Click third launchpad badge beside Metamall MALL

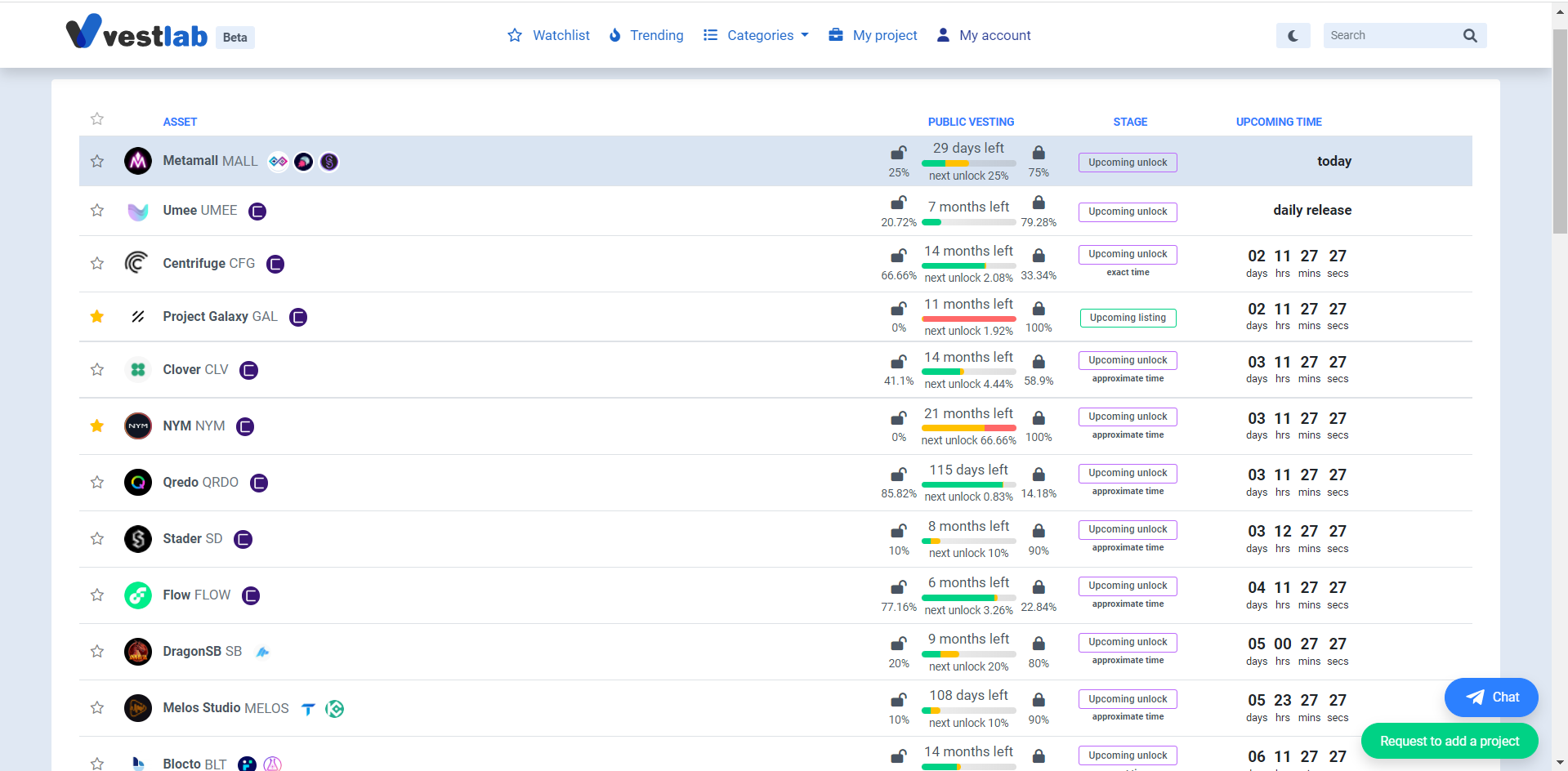tap(329, 162)
